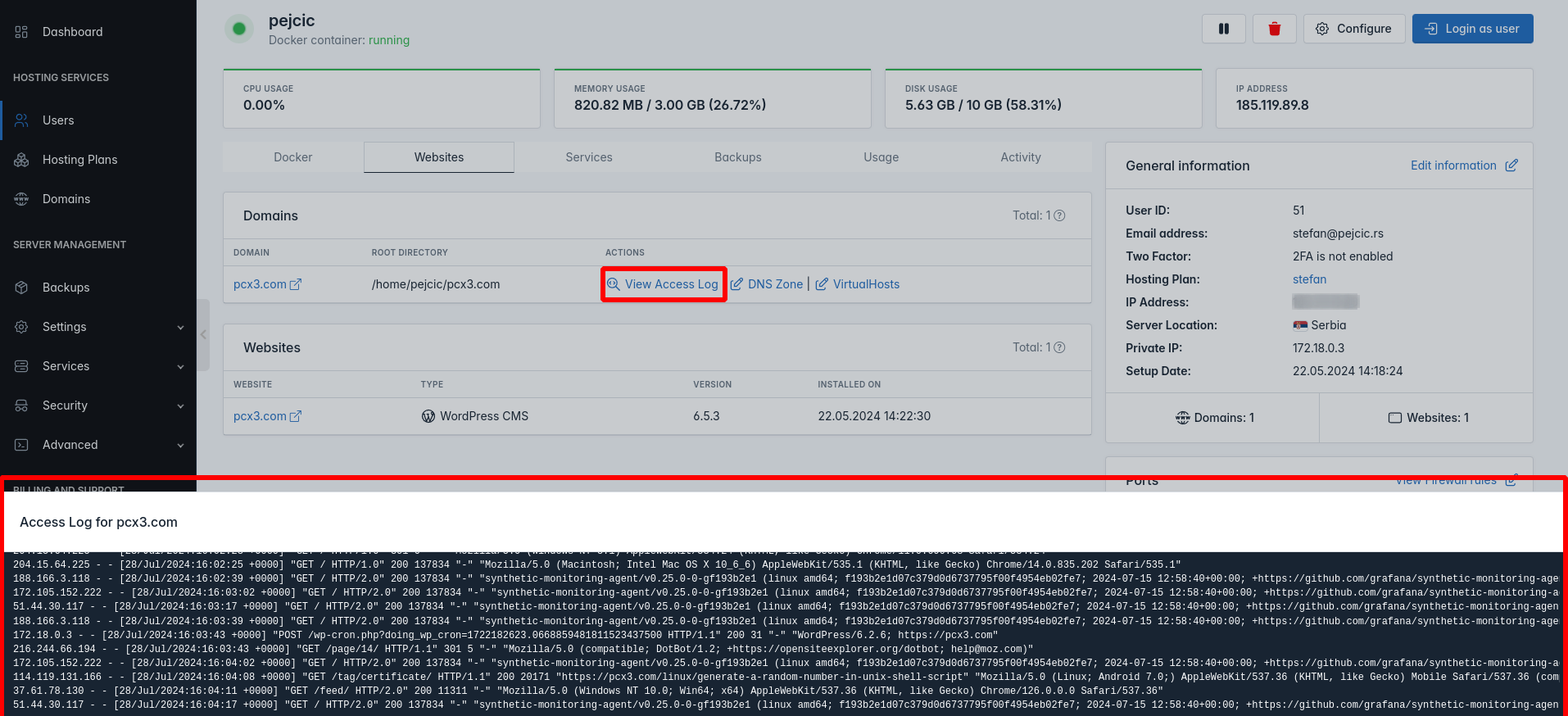Viewport: 1568px width, 716px height.
Task: Click installed date 22.05.2024 14:22:30
Action: (874, 416)
